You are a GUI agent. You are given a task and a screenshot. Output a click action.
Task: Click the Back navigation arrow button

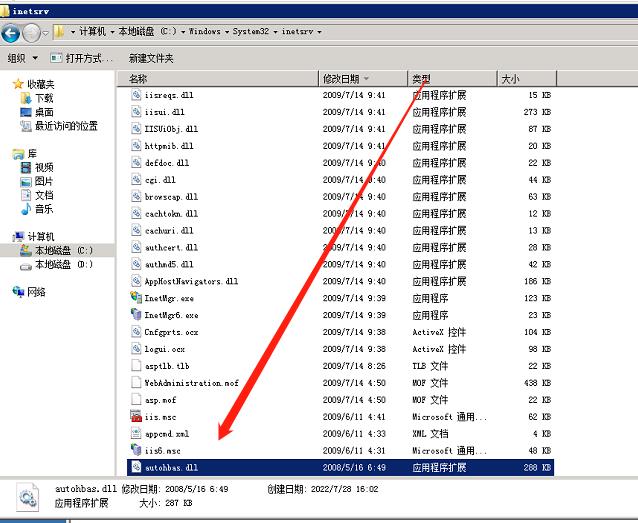(x=11, y=33)
